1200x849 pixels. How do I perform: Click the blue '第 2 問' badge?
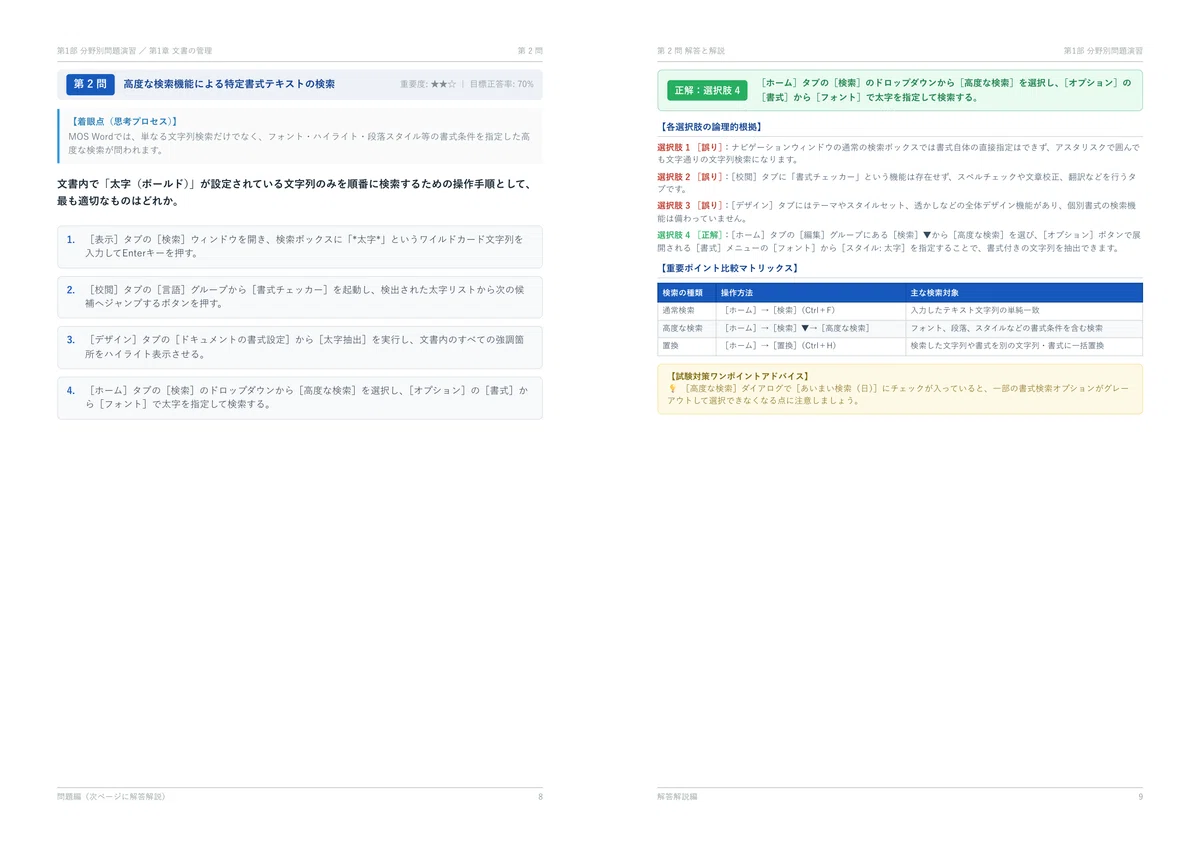coord(90,85)
